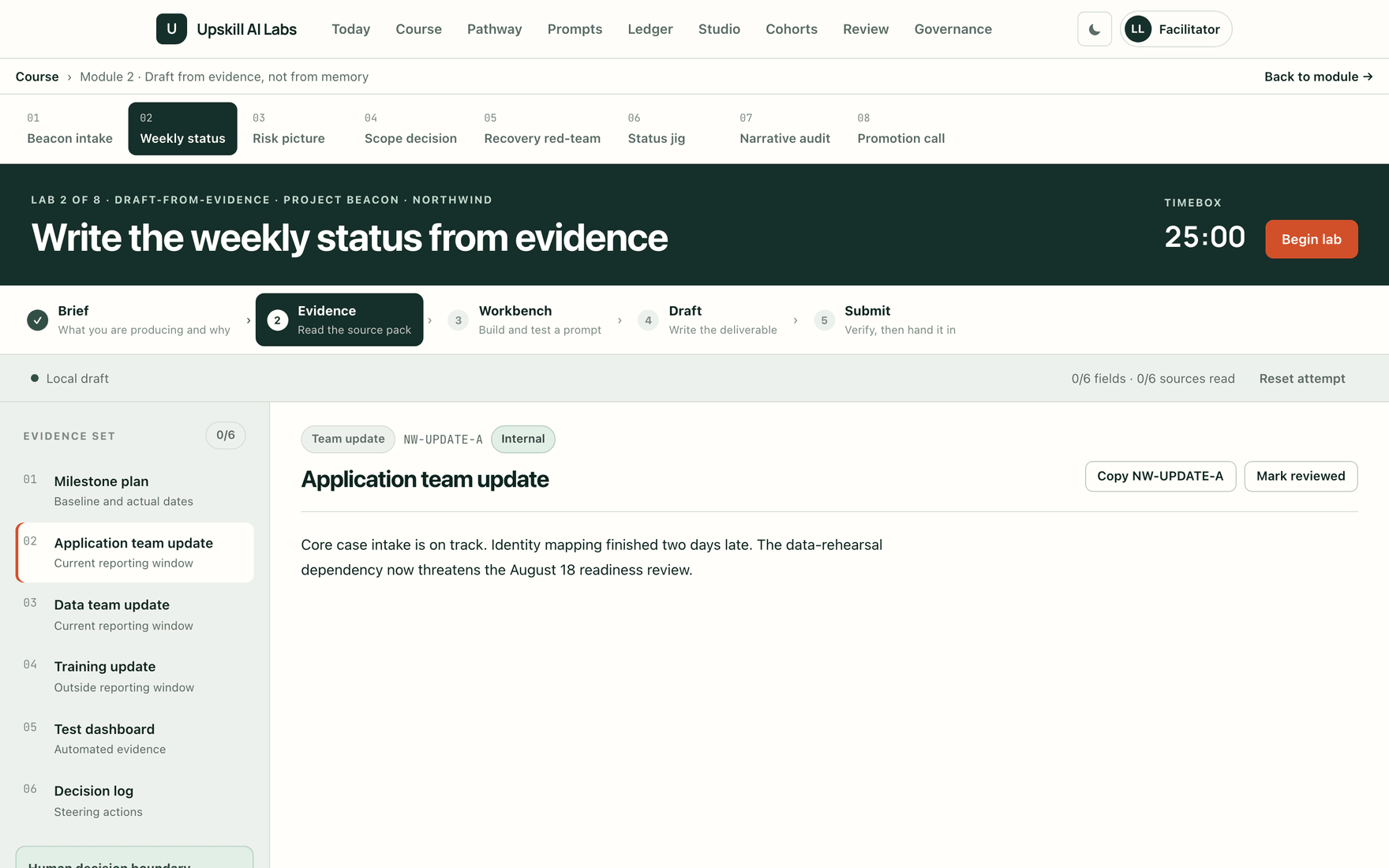Click the Internal tag

(x=522, y=439)
